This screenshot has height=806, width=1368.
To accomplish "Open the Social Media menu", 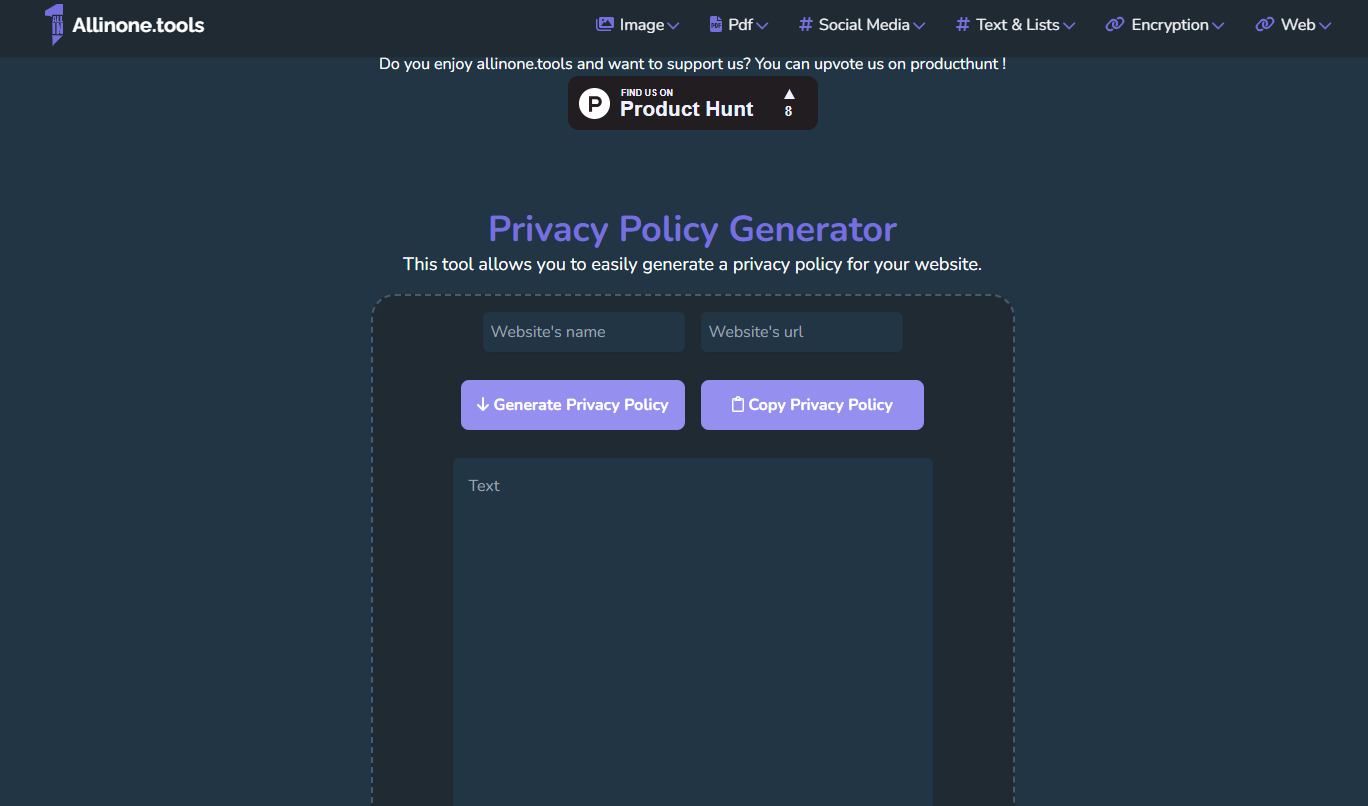I will 861,23.
